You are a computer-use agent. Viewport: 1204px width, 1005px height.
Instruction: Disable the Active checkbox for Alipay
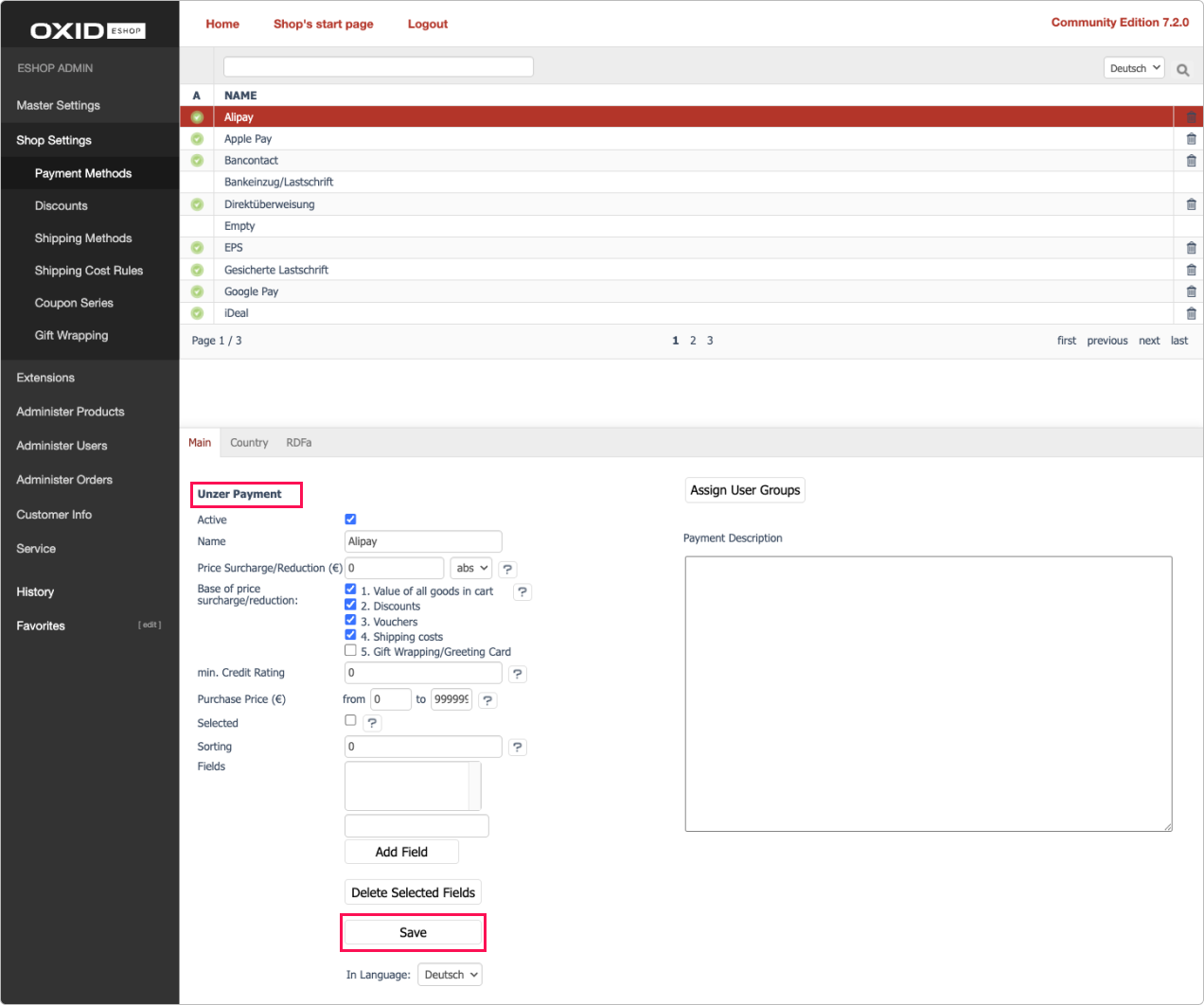coord(350,519)
